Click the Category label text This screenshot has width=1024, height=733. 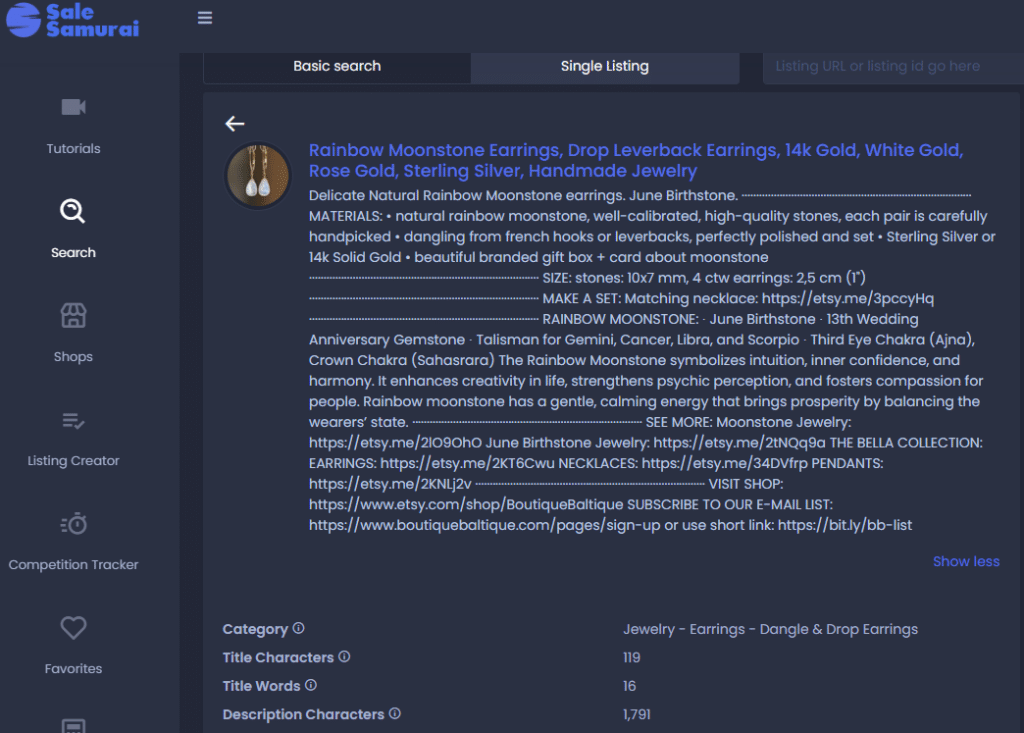pyautogui.click(x=255, y=629)
